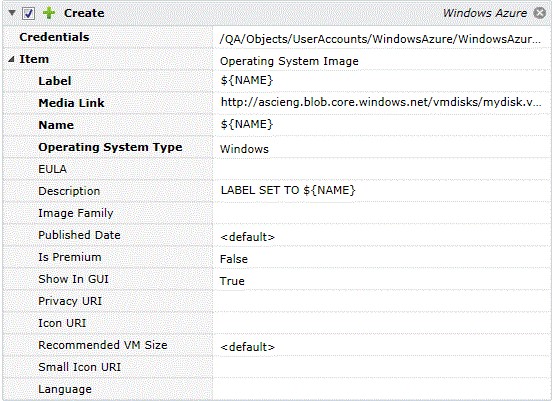Screen dimensions: 553x401
Task: Set the Published Date default value
Action: point(382,237)
